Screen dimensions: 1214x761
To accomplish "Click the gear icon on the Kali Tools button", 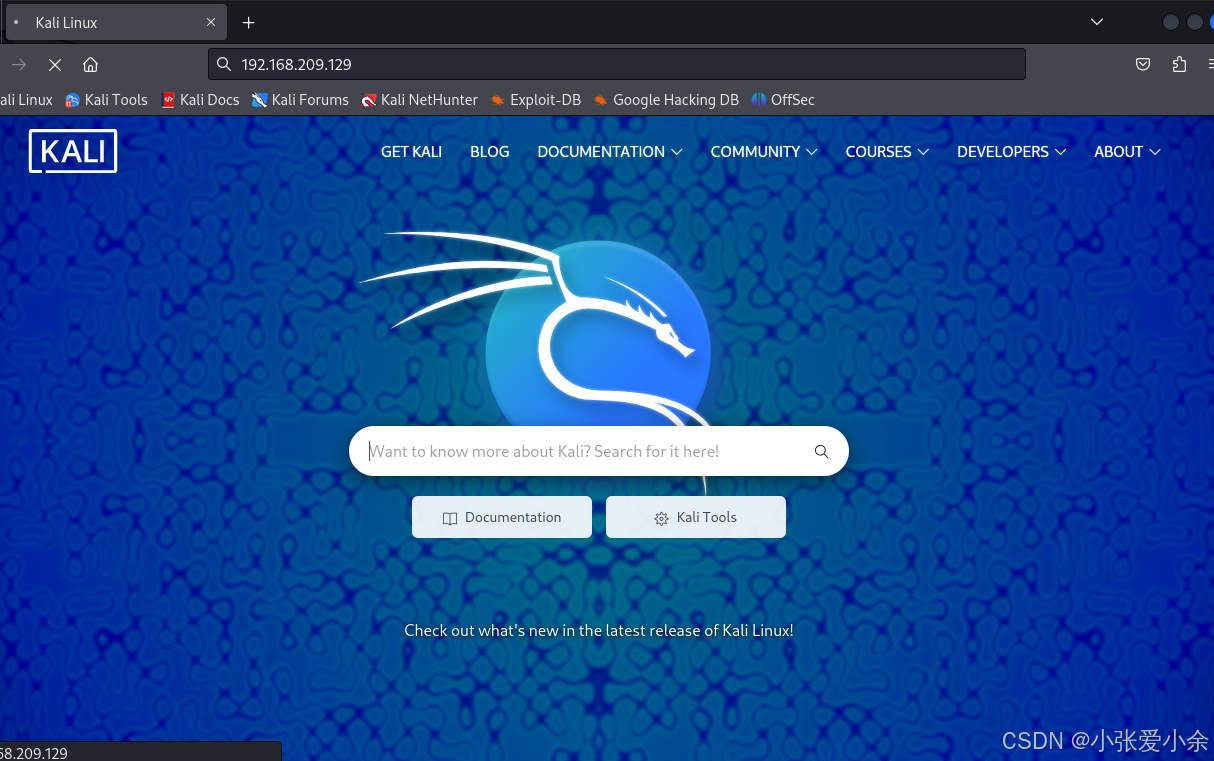I will coord(661,518).
